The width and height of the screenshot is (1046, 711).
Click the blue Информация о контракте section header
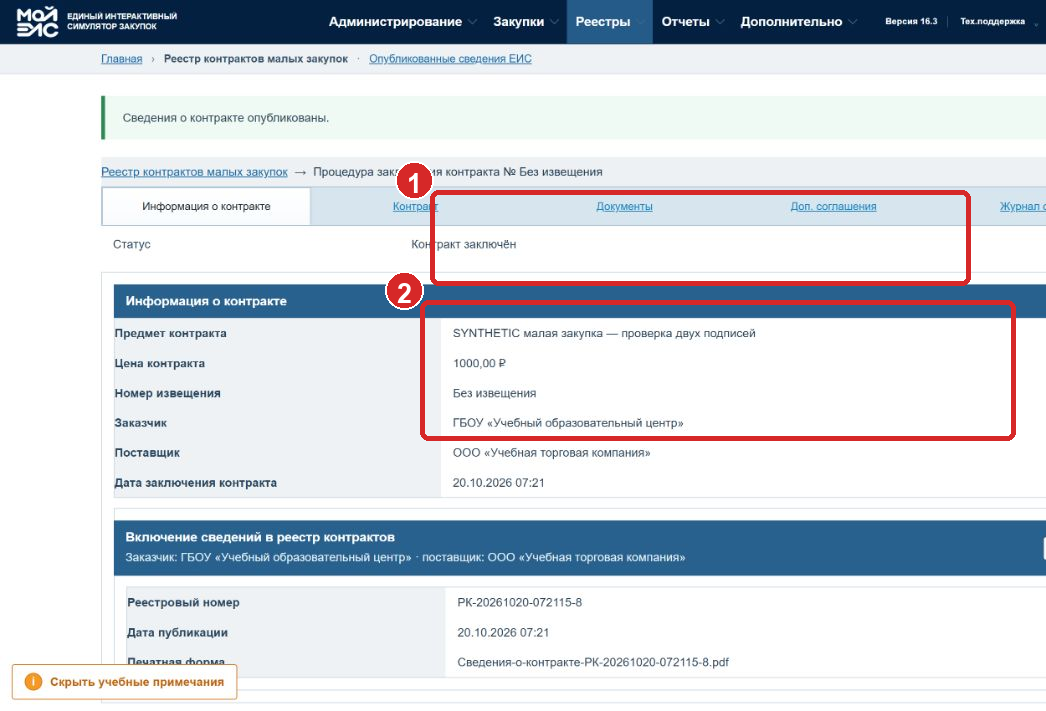tap(580, 301)
